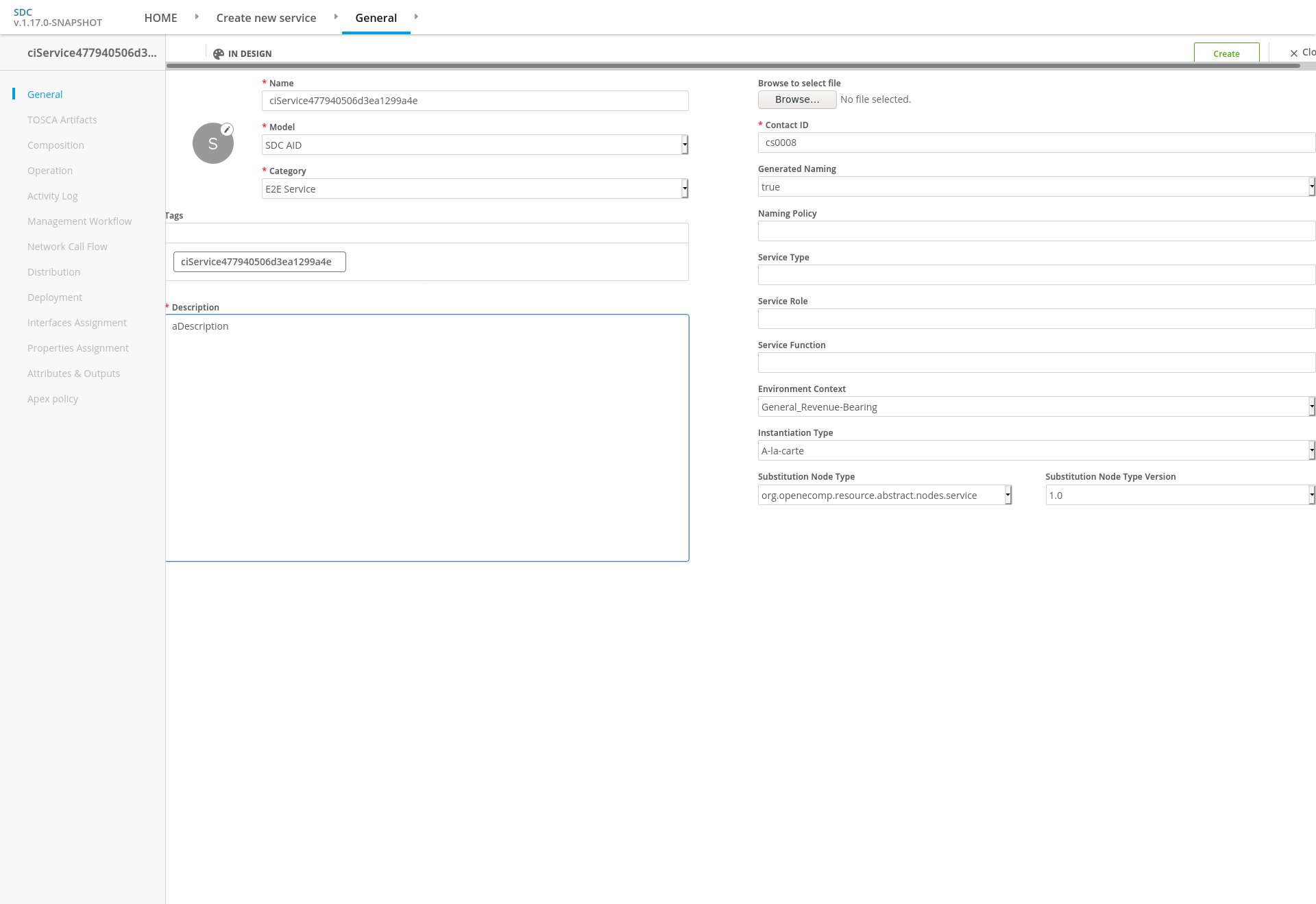
Task: Click the IN DESIGN status text
Action: tap(249, 54)
